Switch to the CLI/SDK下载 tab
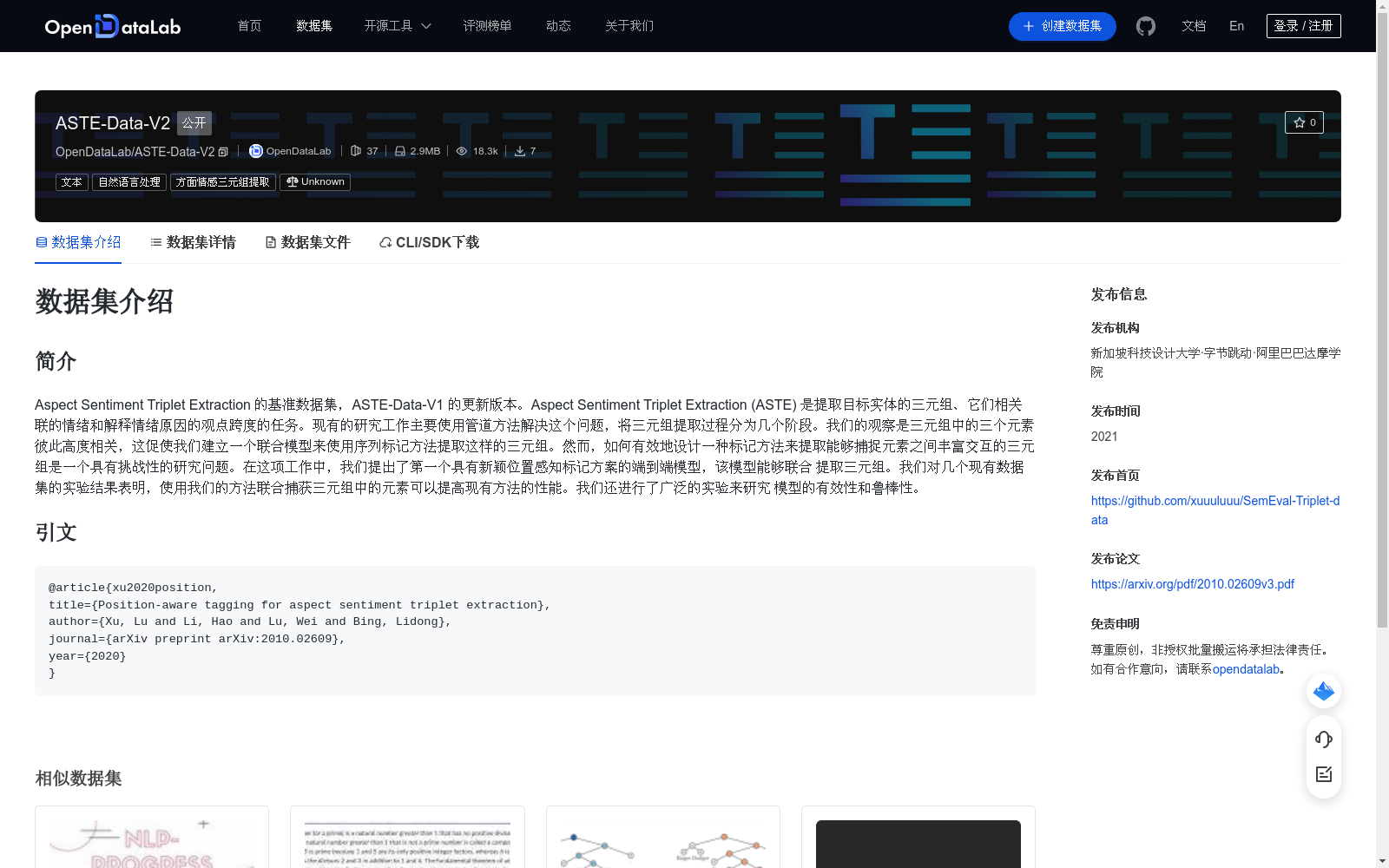This screenshot has width=1389, height=868. click(x=429, y=242)
